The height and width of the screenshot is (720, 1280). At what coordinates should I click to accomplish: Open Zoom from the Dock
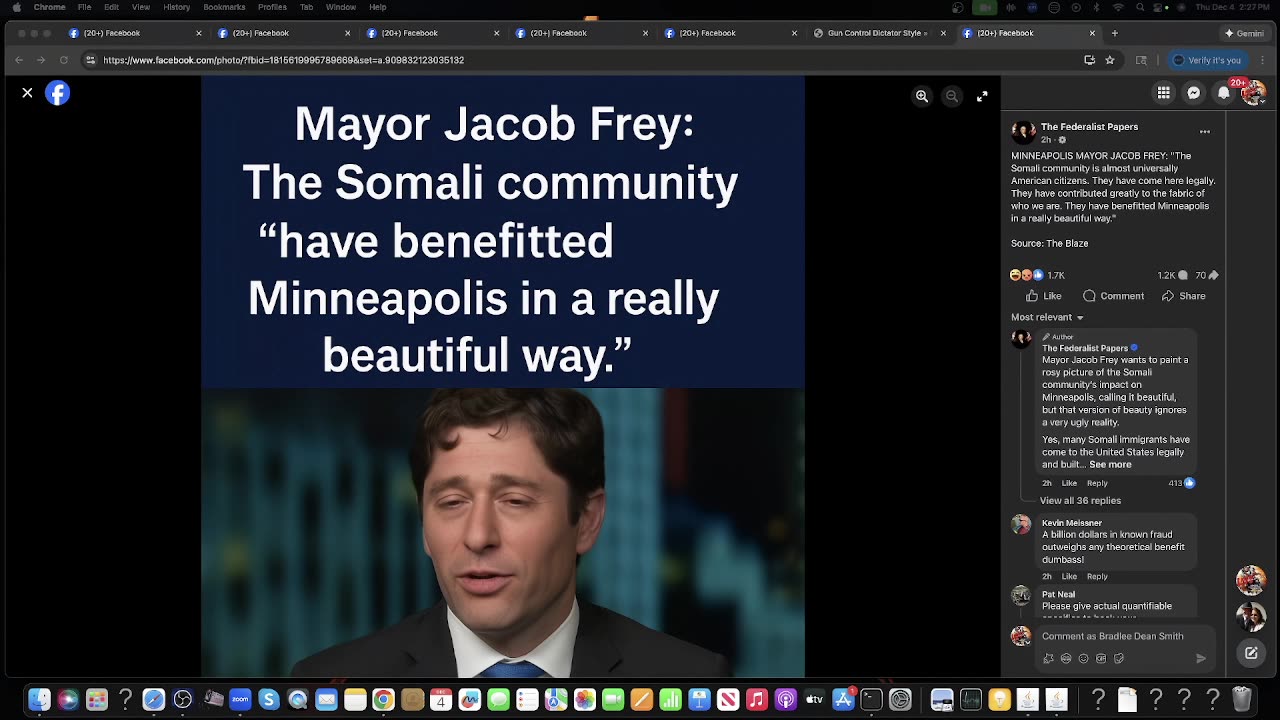coord(240,700)
